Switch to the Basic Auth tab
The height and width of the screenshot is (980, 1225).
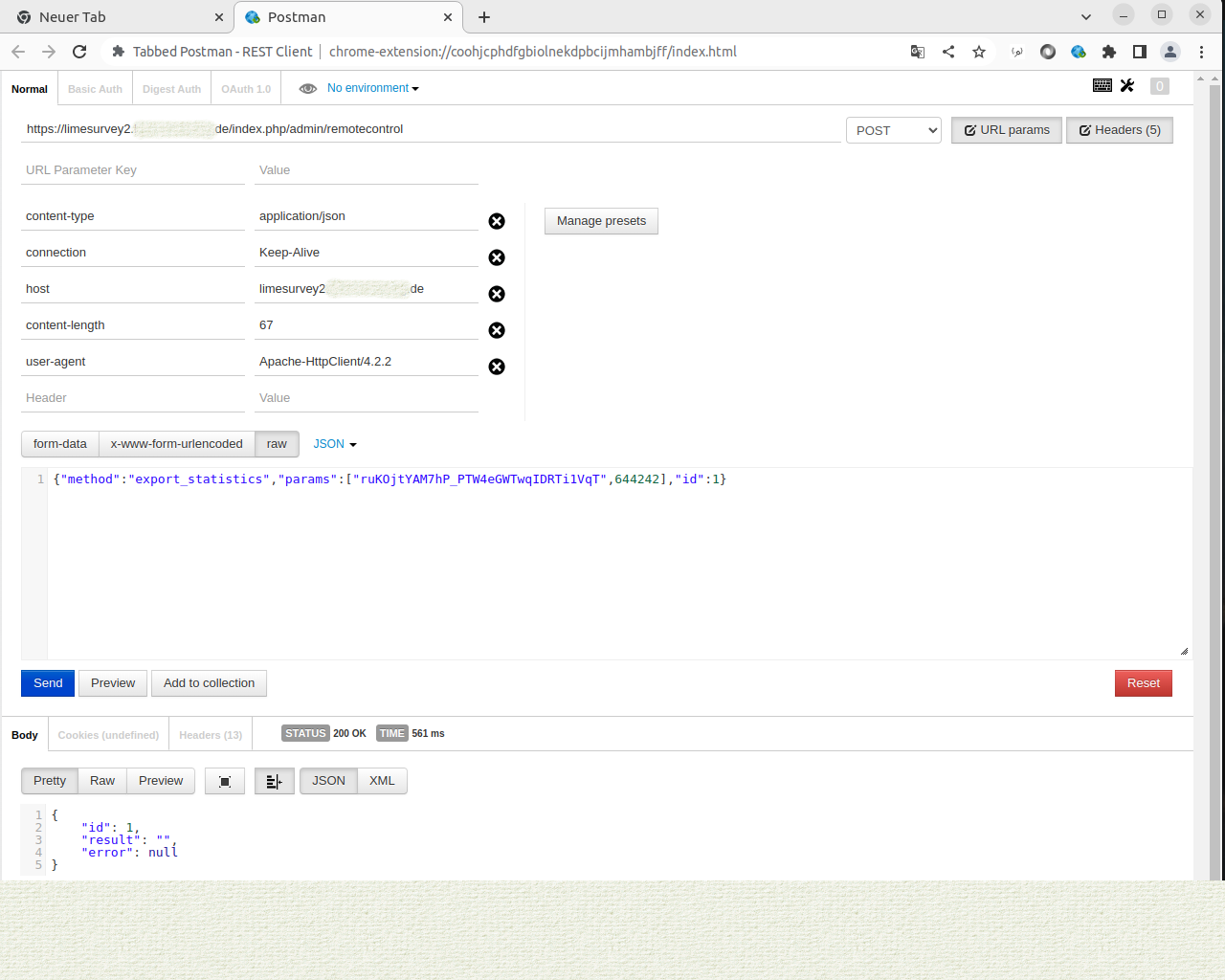(x=95, y=89)
